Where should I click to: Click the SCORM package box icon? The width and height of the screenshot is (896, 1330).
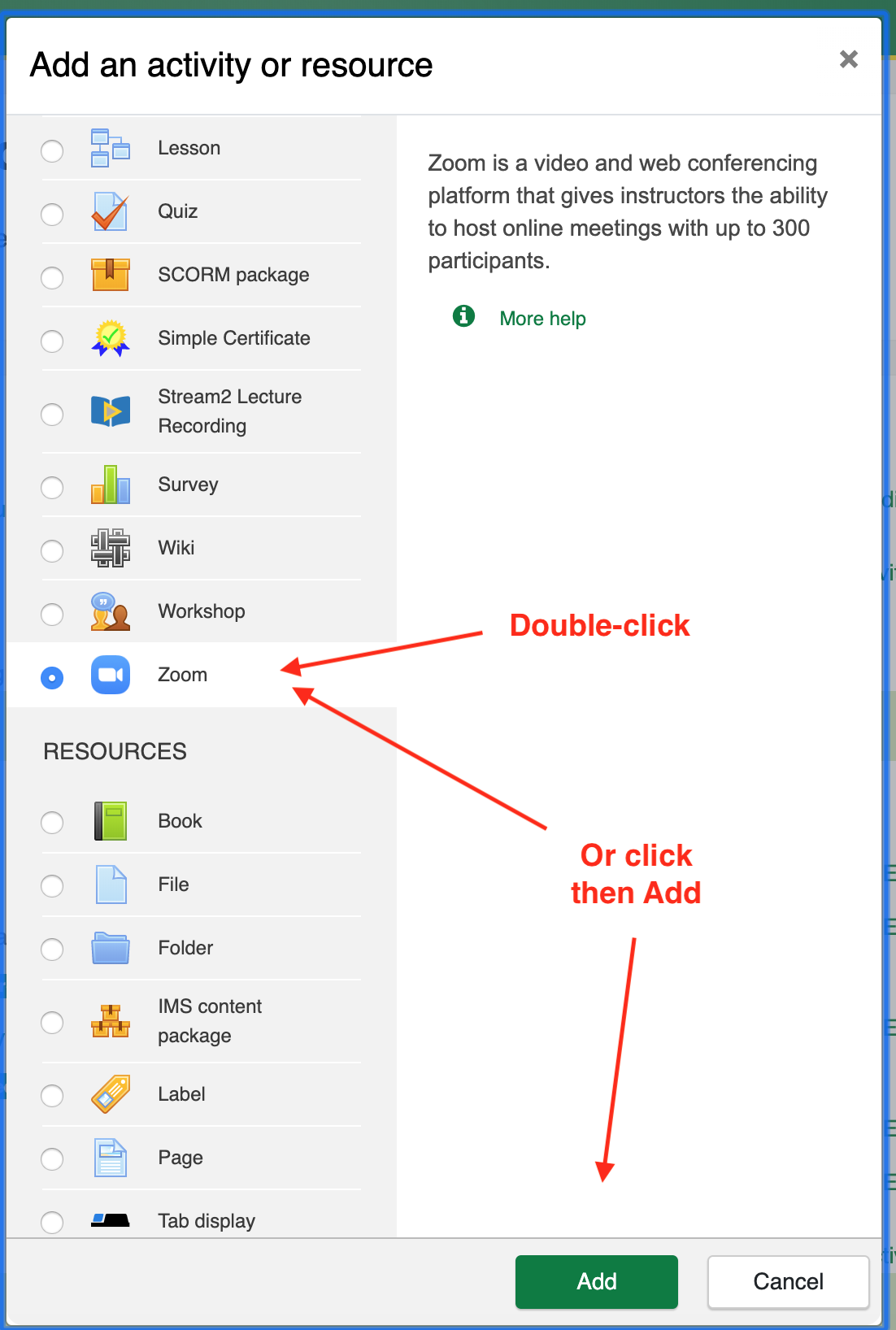110,275
